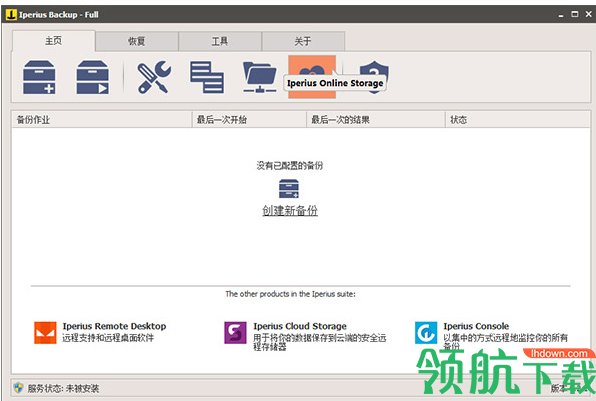Switch to the 恢复 tab

coord(136,41)
